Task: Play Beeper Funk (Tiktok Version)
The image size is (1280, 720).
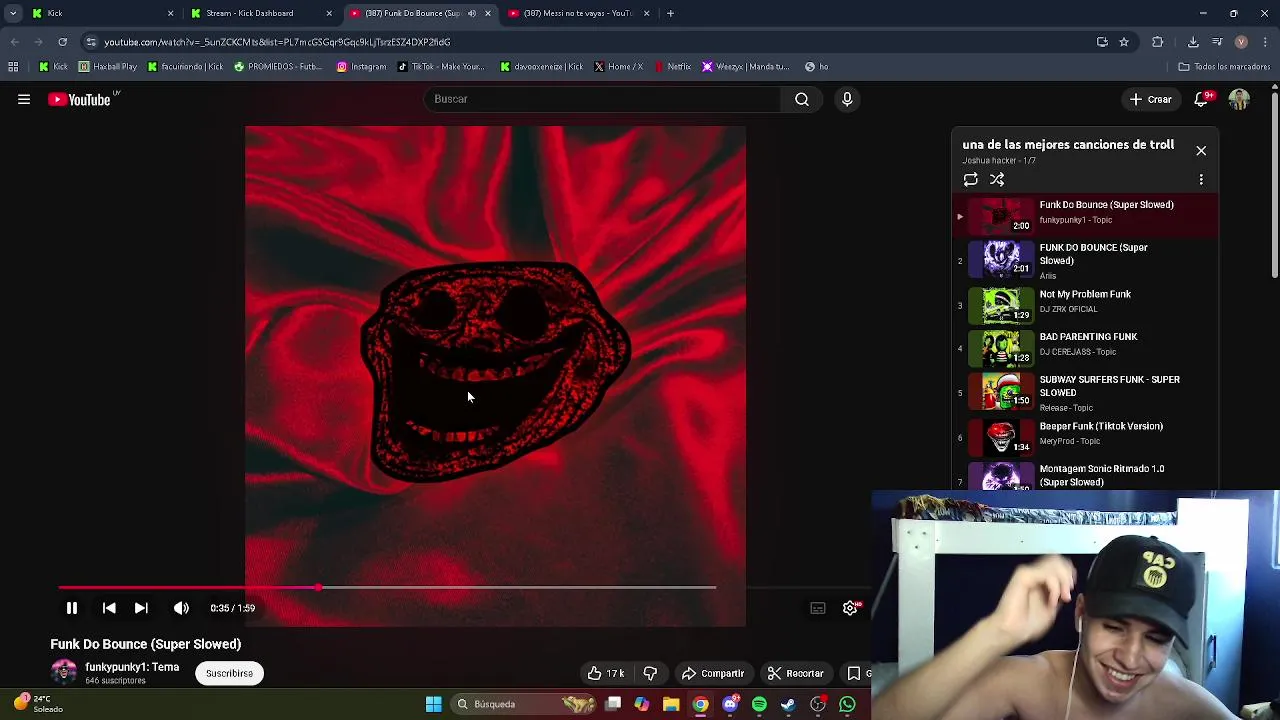Action: (1085, 435)
